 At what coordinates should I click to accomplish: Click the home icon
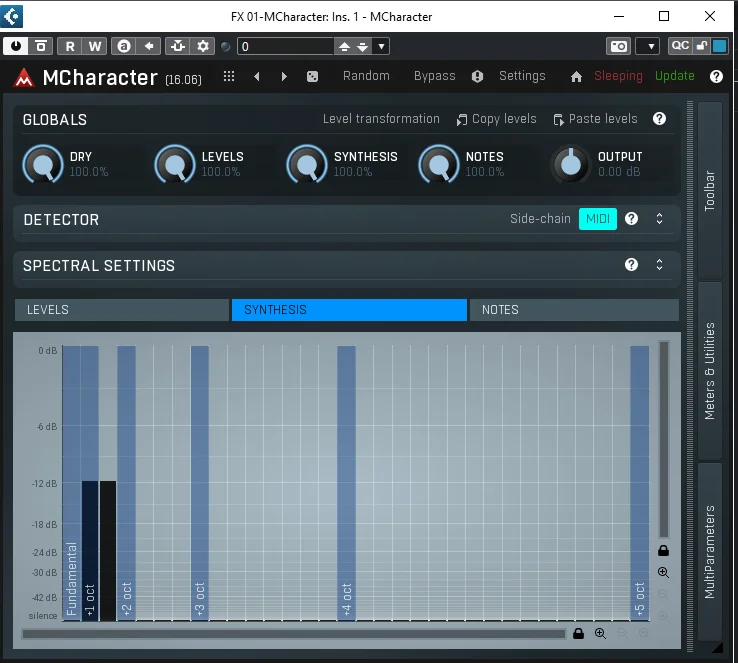(576, 76)
